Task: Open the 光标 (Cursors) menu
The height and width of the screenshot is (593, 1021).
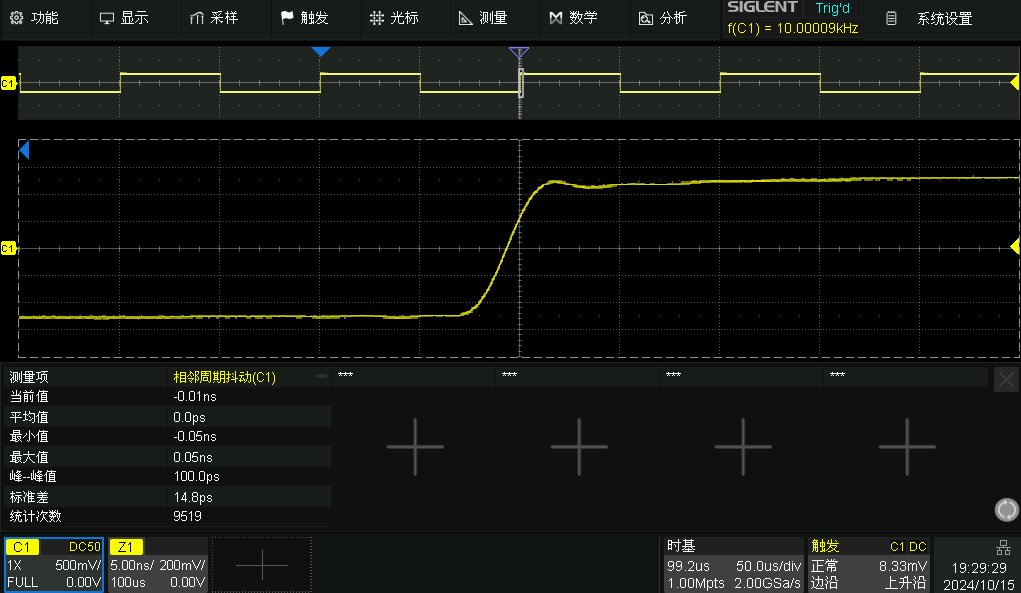Action: pyautogui.click(x=394, y=18)
